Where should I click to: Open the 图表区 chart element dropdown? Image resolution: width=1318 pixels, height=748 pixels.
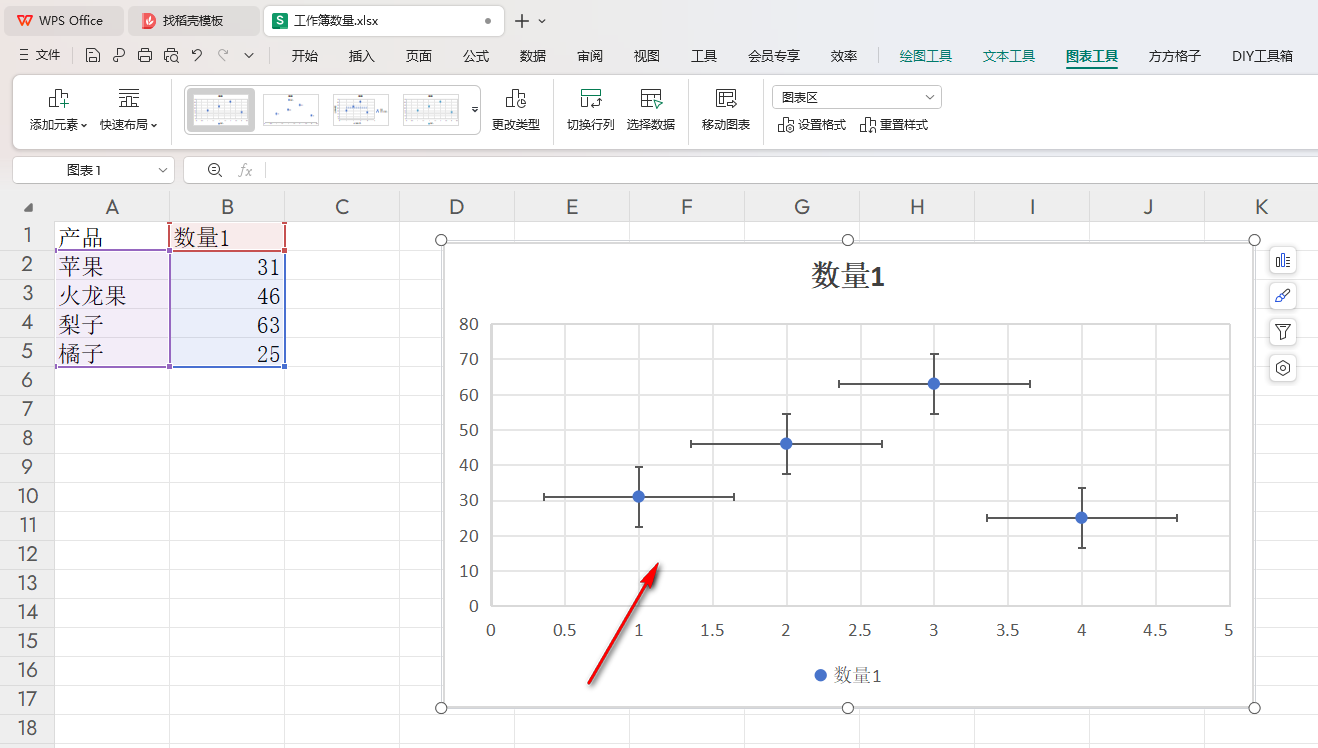tap(857, 97)
